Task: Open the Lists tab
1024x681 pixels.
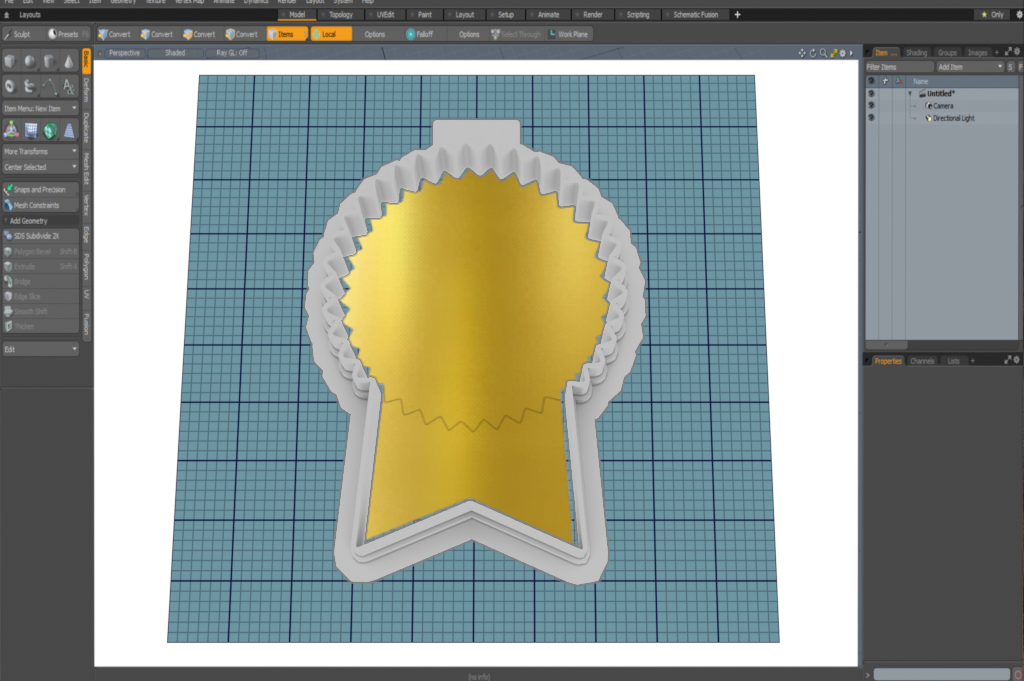Action: coord(953,360)
